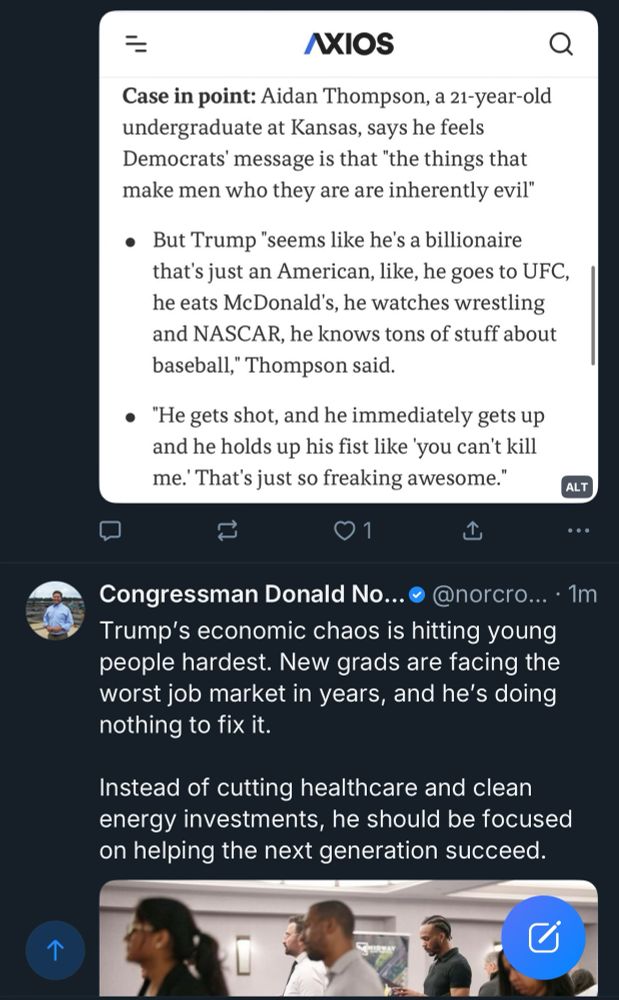Like the post with the heart icon
The image size is (619, 1000).
[345, 531]
